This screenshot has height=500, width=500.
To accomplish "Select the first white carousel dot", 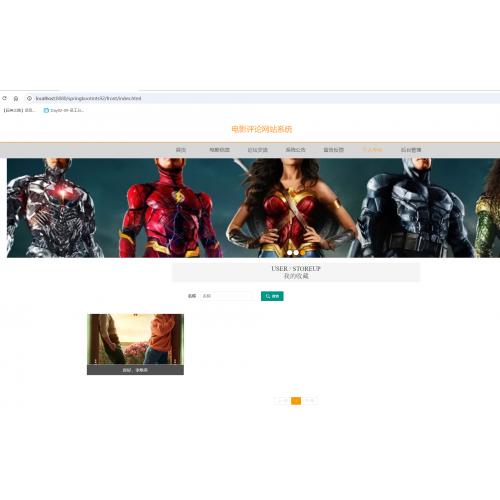I will click(289, 253).
